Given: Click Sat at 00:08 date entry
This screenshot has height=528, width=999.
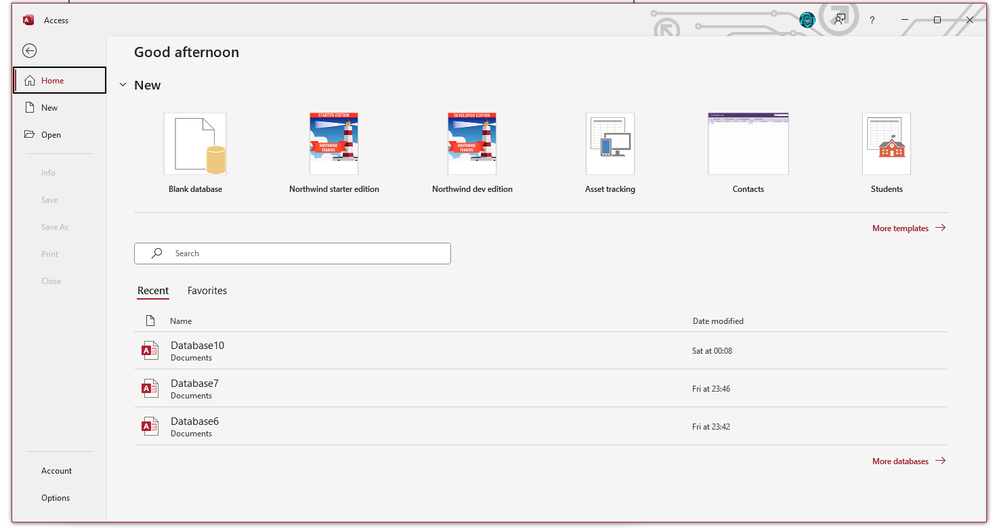Looking at the screenshot, I should [712, 351].
